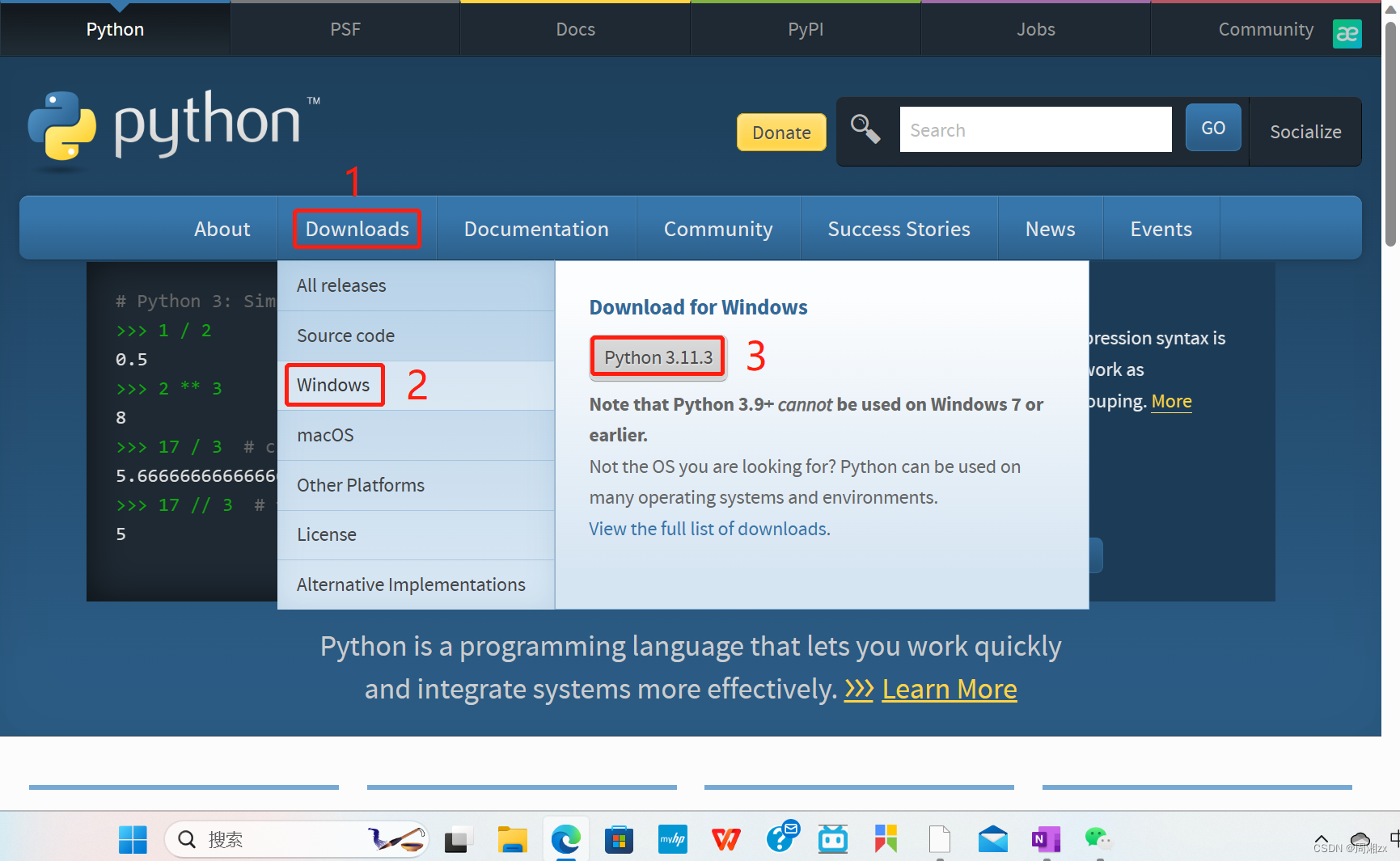Open Microsoft Edge from the taskbar
Image resolution: width=1400 pixels, height=861 pixels.
(x=565, y=839)
